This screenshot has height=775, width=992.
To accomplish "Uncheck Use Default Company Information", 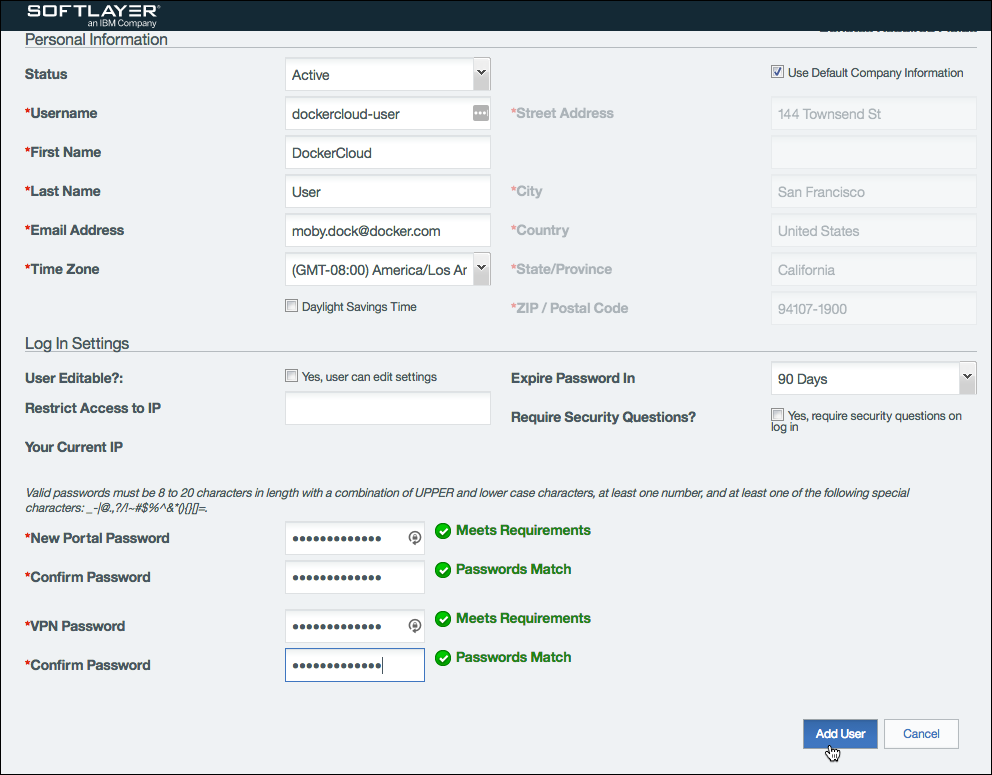I will (x=777, y=72).
